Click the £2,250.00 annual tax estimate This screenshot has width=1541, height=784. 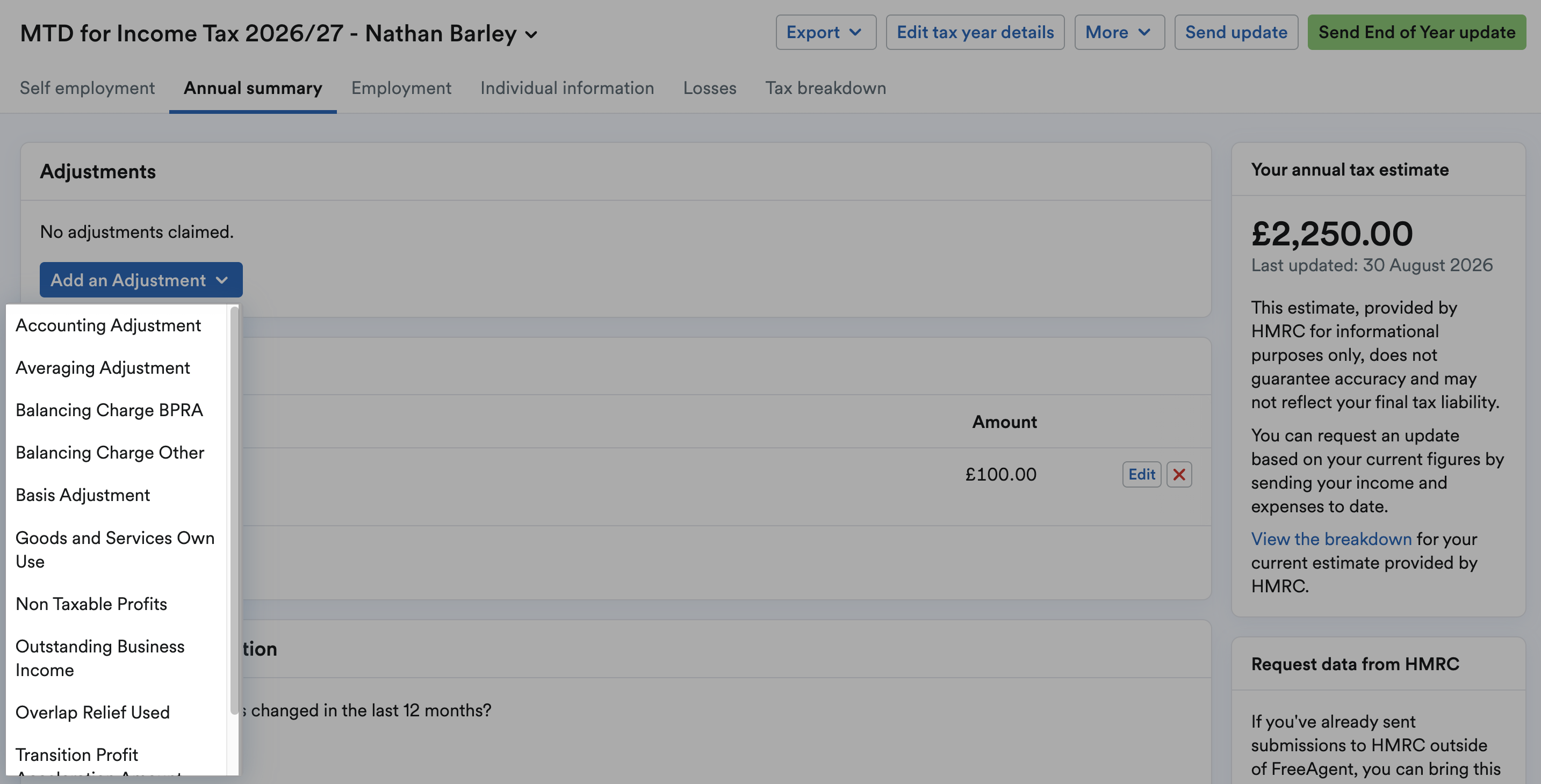(1331, 233)
